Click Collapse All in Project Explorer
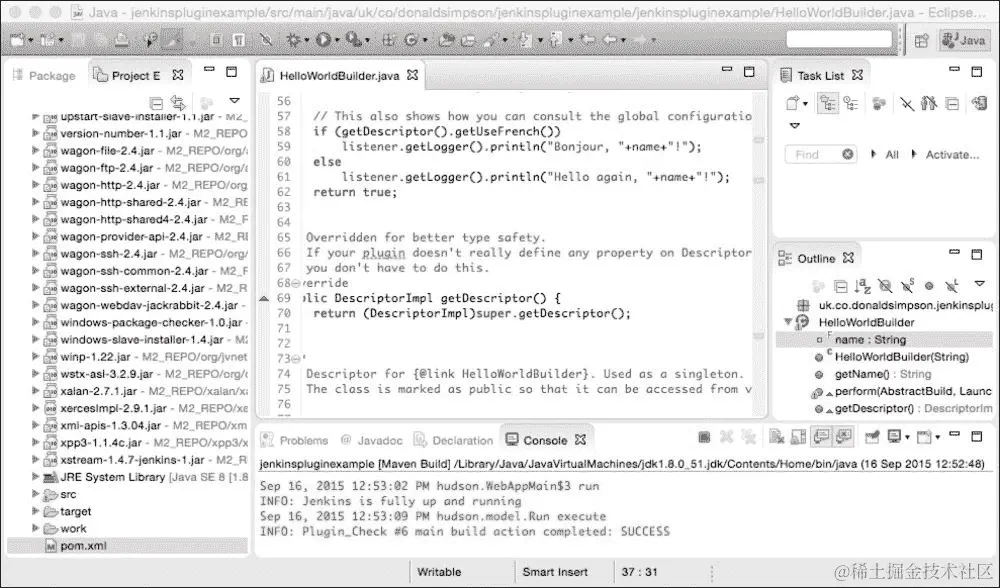The height and width of the screenshot is (588, 1000). click(156, 103)
